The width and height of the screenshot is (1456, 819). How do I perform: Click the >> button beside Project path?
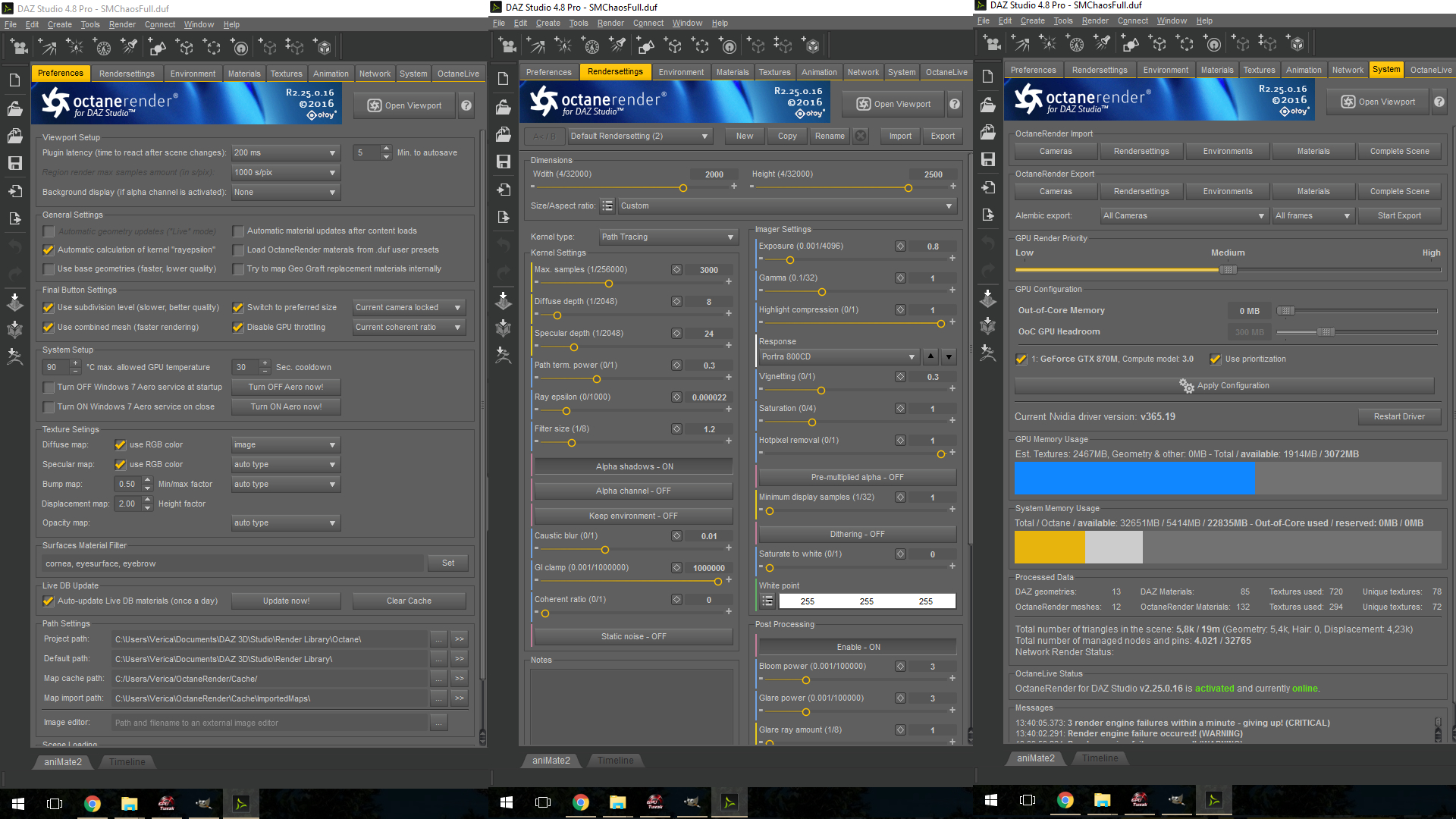[x=460, y=639]
